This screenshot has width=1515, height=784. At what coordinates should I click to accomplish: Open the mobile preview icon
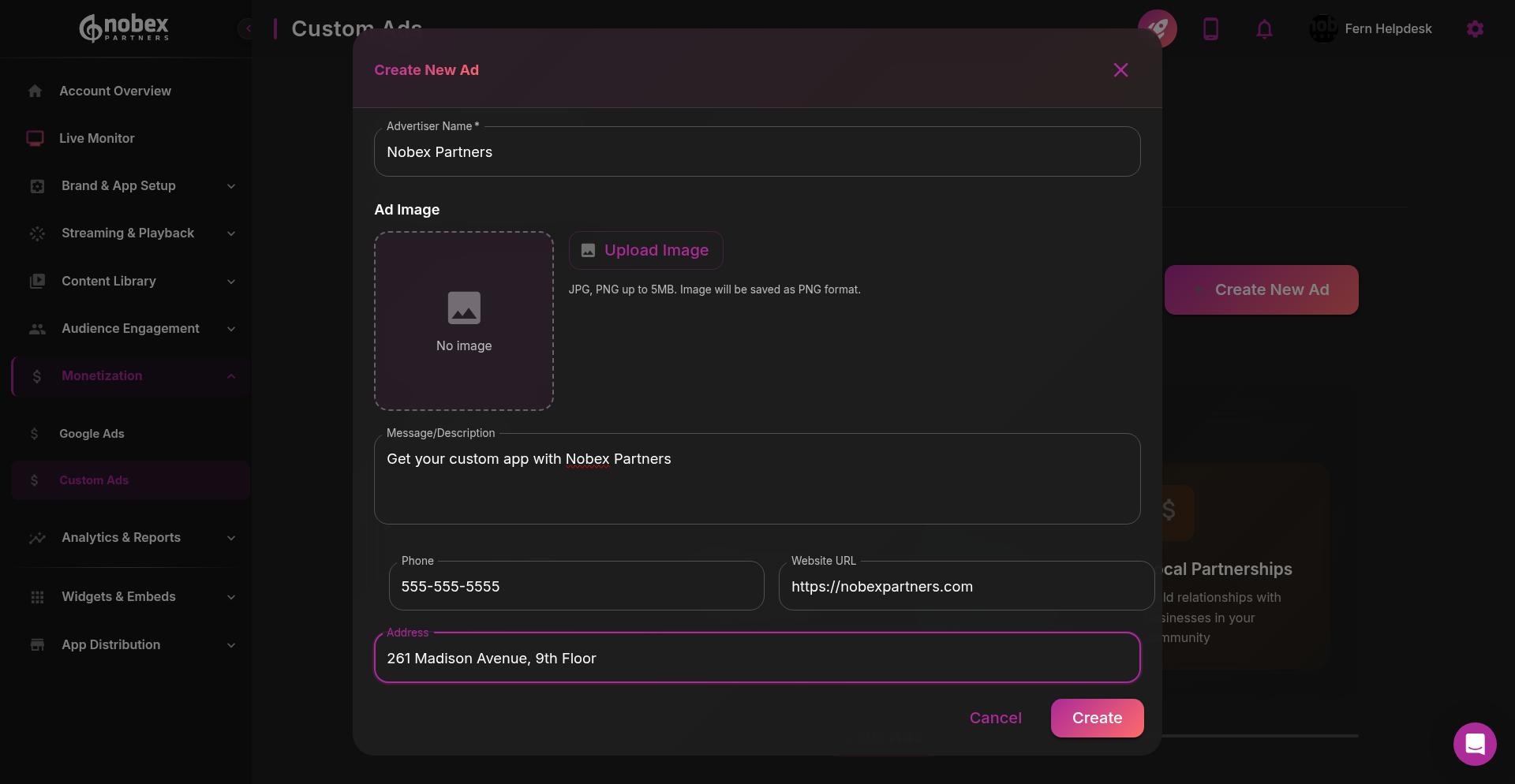click(1211, 28)
